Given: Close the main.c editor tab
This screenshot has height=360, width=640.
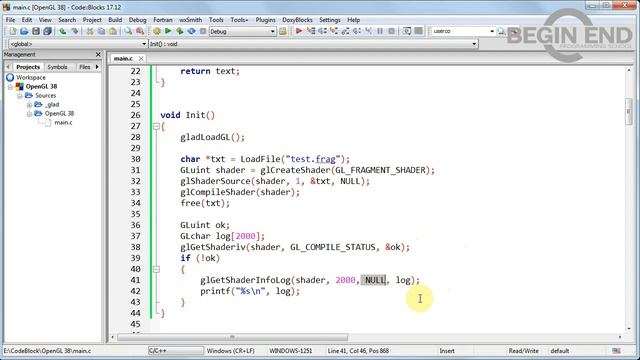Looking at the screenshot, I should click(x=141, y=58).
